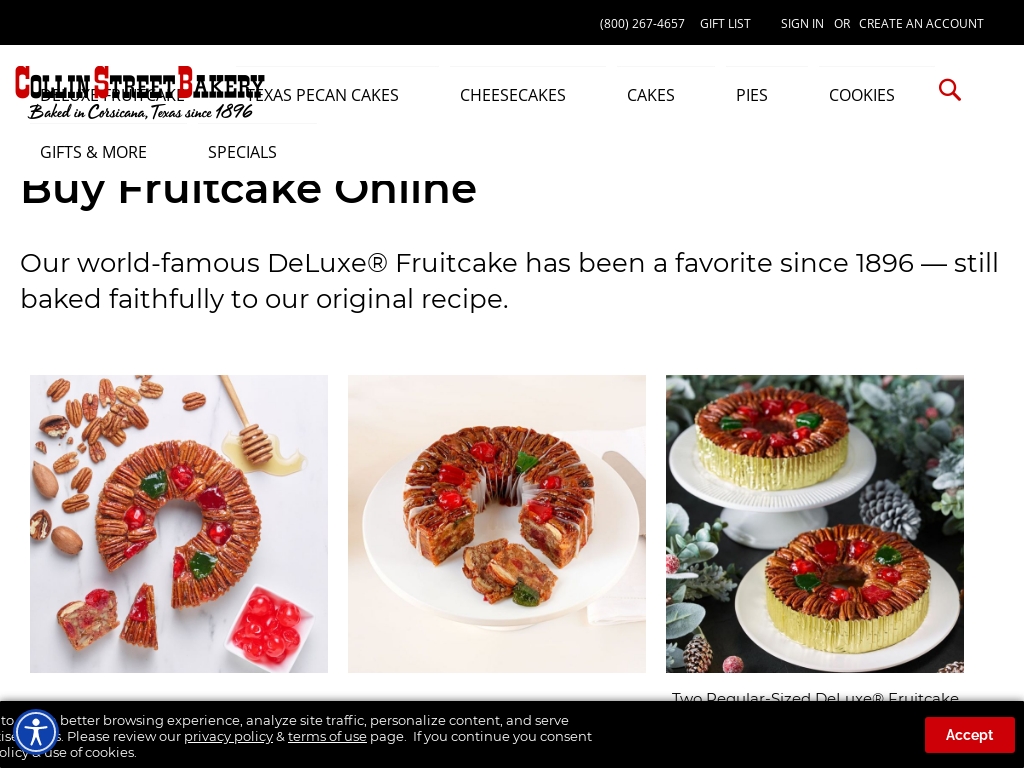The image size is (1024, 768).
Task: View fruitcake with honey dipper and pecans
Action: coord(179,524)
